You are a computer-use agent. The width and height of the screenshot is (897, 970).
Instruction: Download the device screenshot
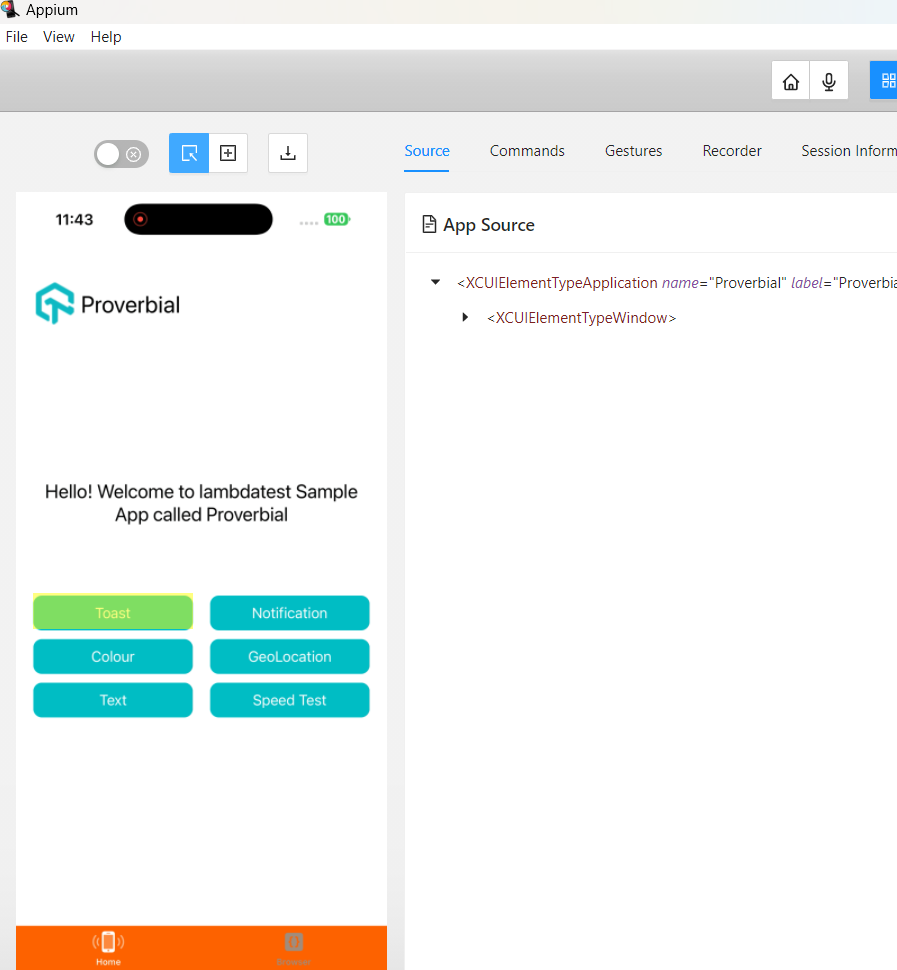pyautogui.click(x=288, y=153)
